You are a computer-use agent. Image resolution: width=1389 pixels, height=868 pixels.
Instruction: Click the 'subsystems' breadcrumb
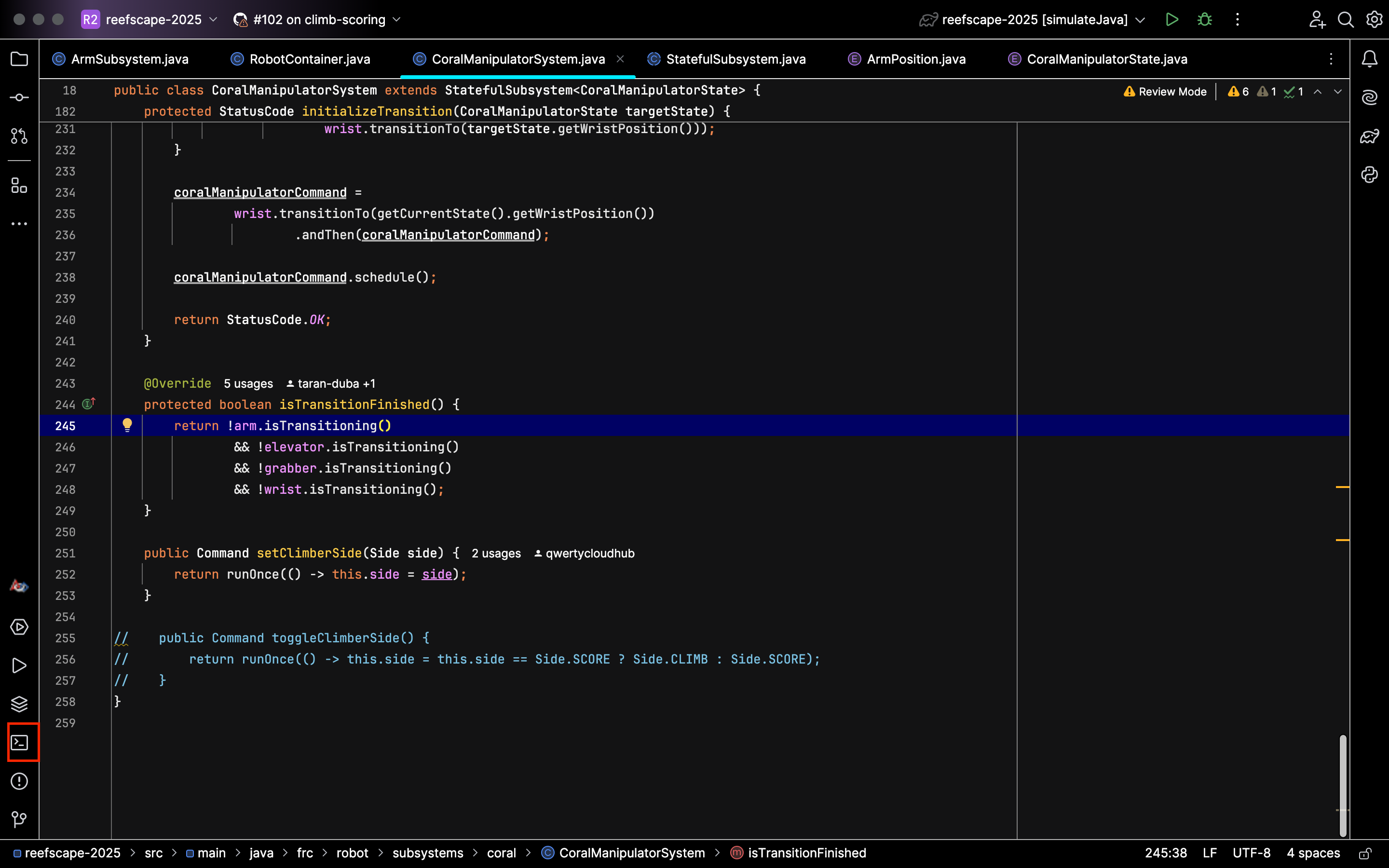(428, 853)
